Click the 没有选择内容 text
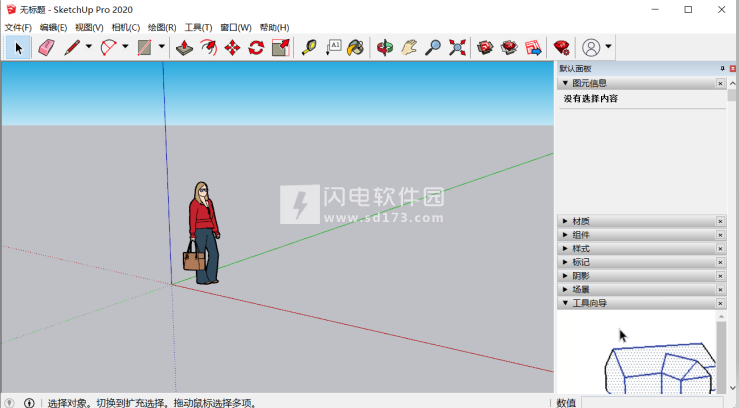 591,98
